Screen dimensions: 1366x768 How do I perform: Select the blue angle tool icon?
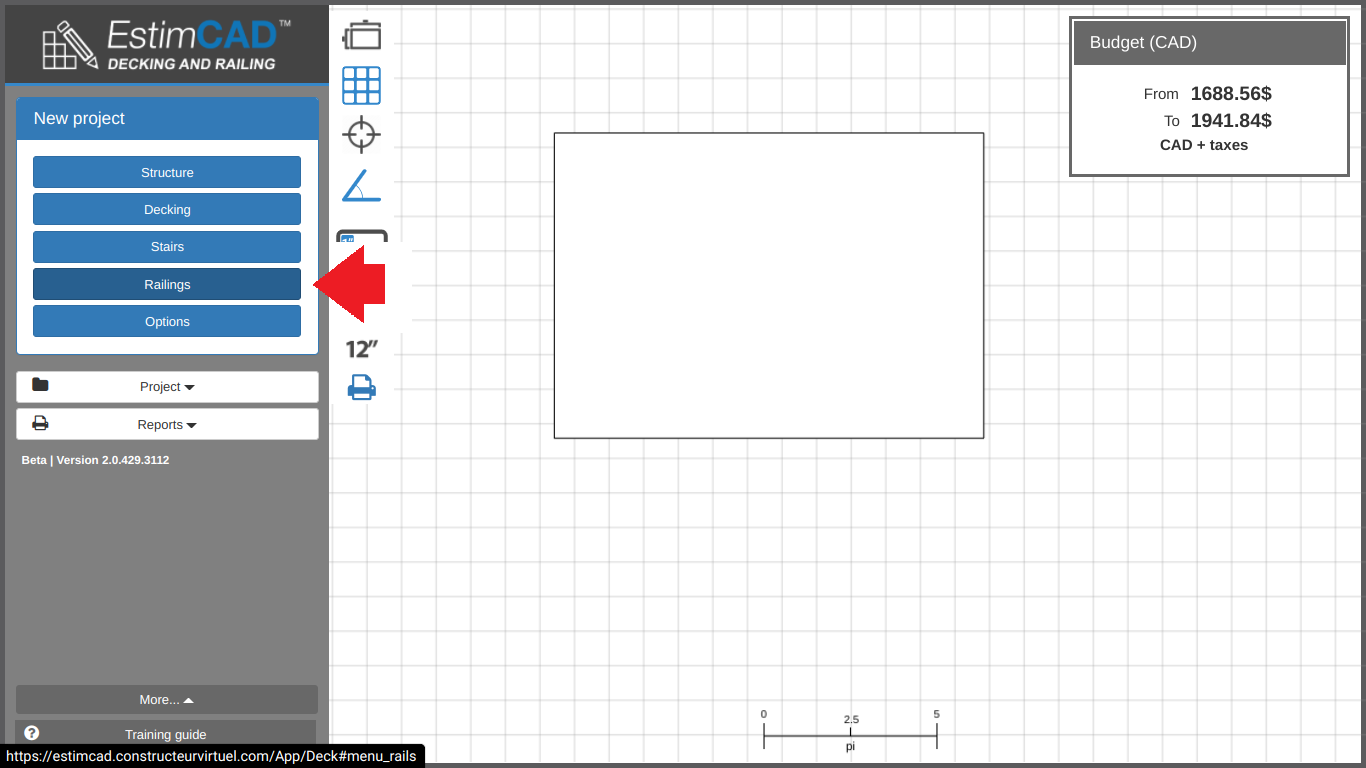pos(361,186)
